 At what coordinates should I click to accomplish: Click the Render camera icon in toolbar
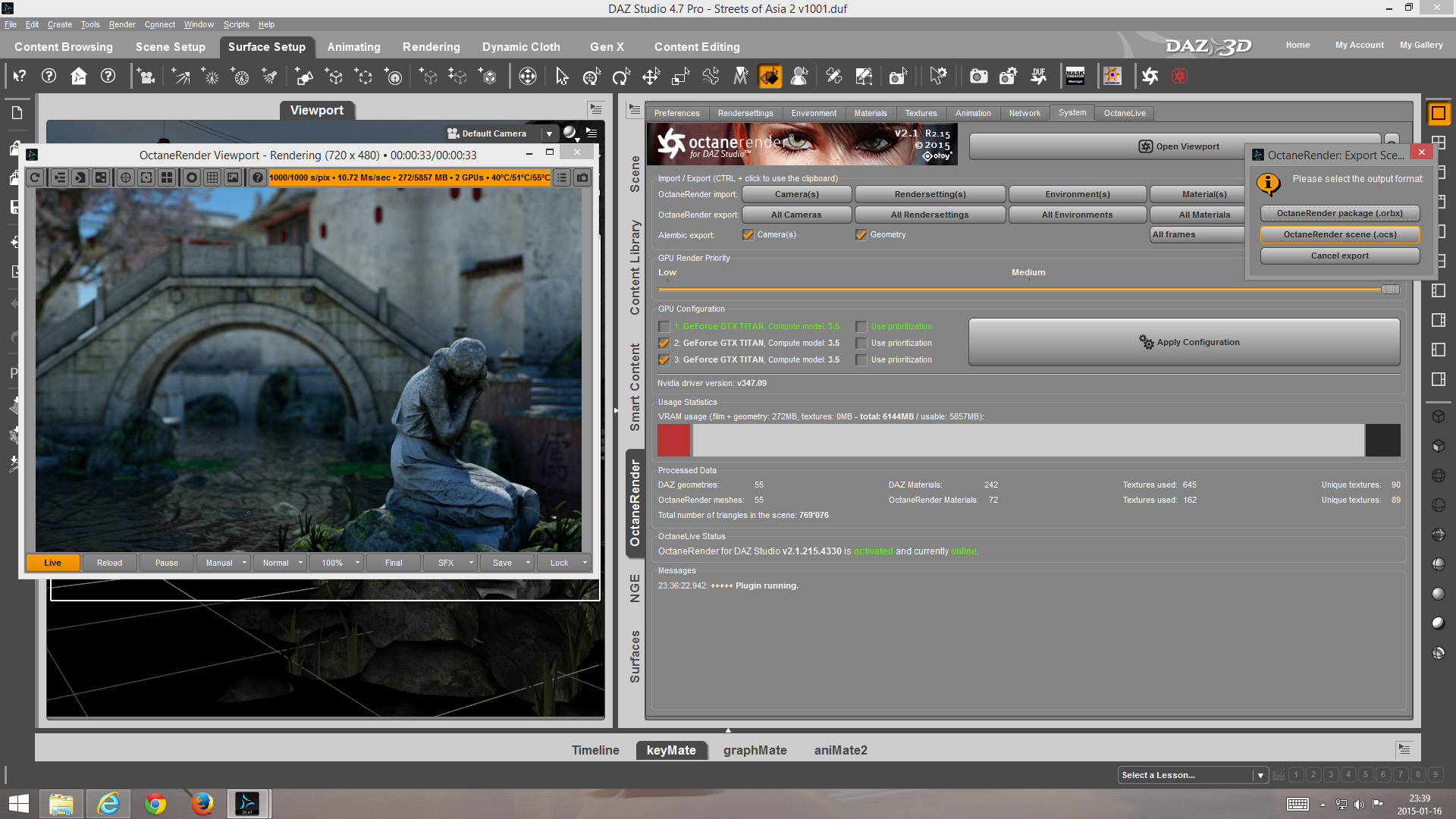click(x=979, y=76)
